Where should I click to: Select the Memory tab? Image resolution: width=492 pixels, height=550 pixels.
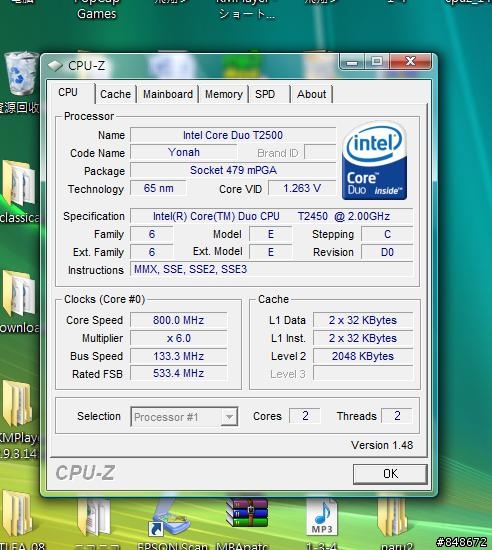224,94
